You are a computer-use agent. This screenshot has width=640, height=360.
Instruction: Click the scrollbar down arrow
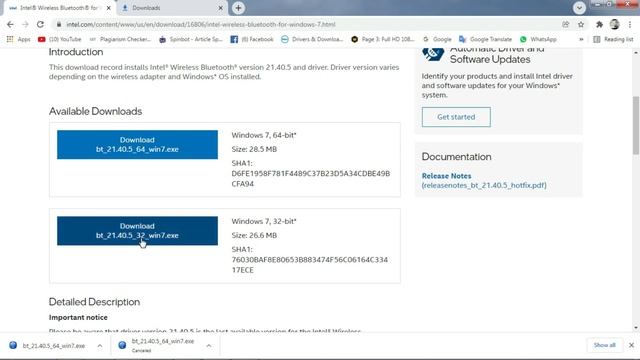(x=636, y=328)
